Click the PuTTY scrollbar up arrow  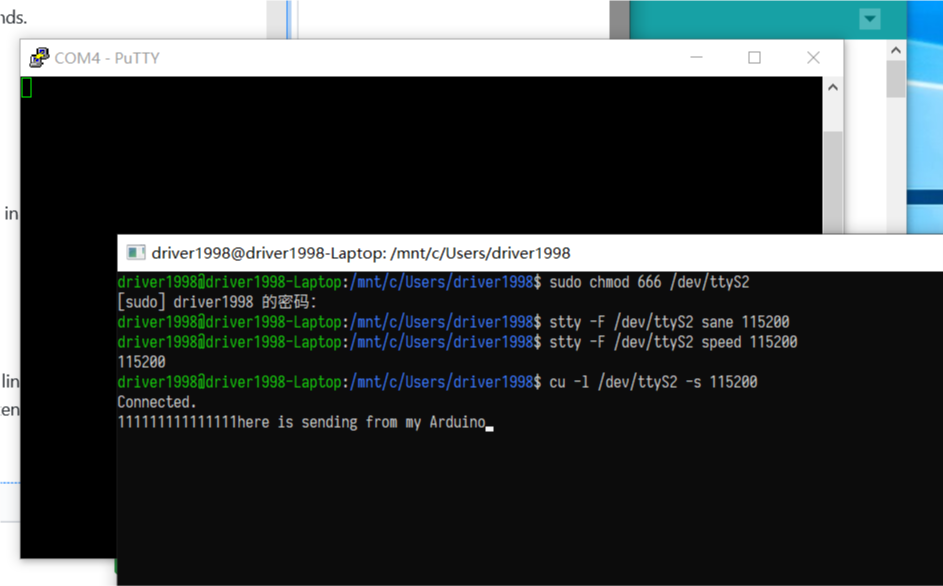833,88
